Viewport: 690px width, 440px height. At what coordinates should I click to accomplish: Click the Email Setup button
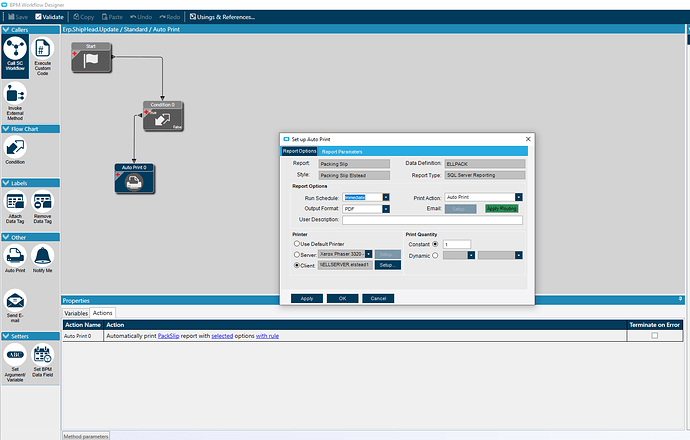(460, 209)
